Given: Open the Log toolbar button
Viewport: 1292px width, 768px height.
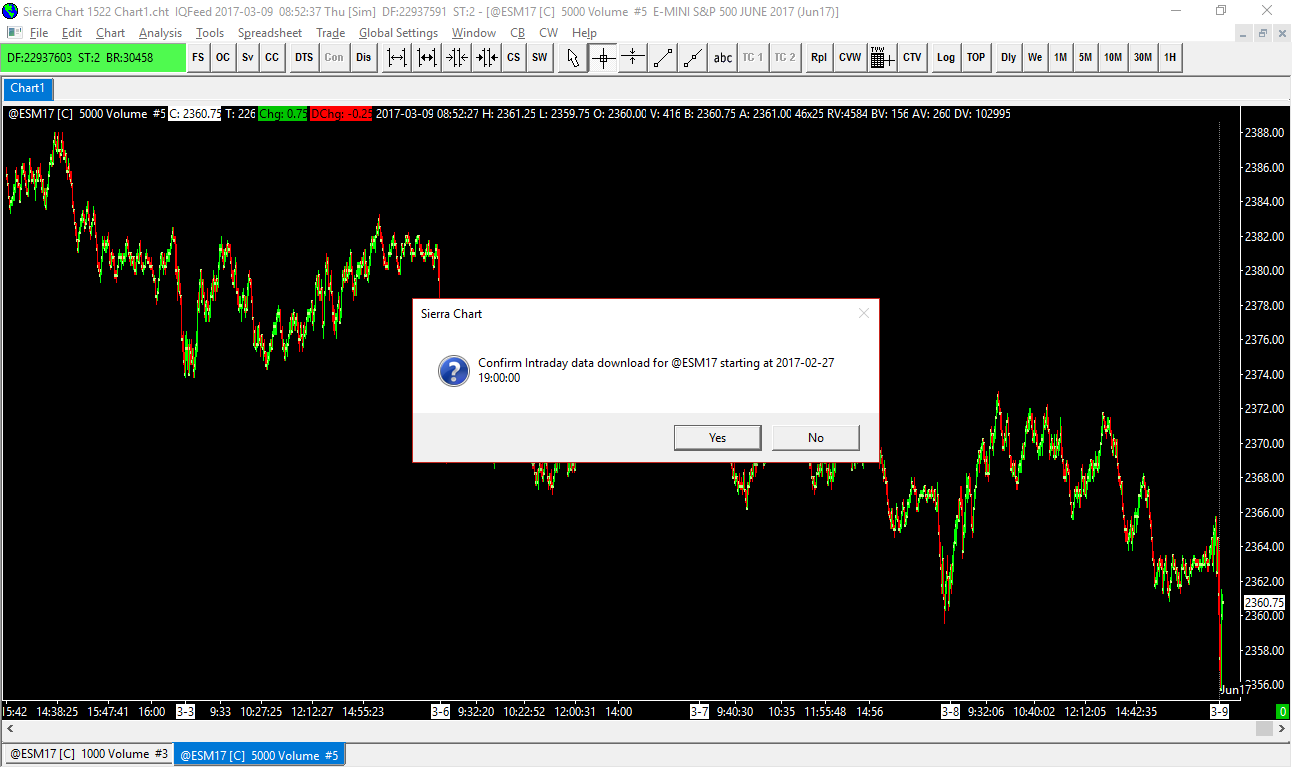Looking at the screenshot, I should click(946, 58).
